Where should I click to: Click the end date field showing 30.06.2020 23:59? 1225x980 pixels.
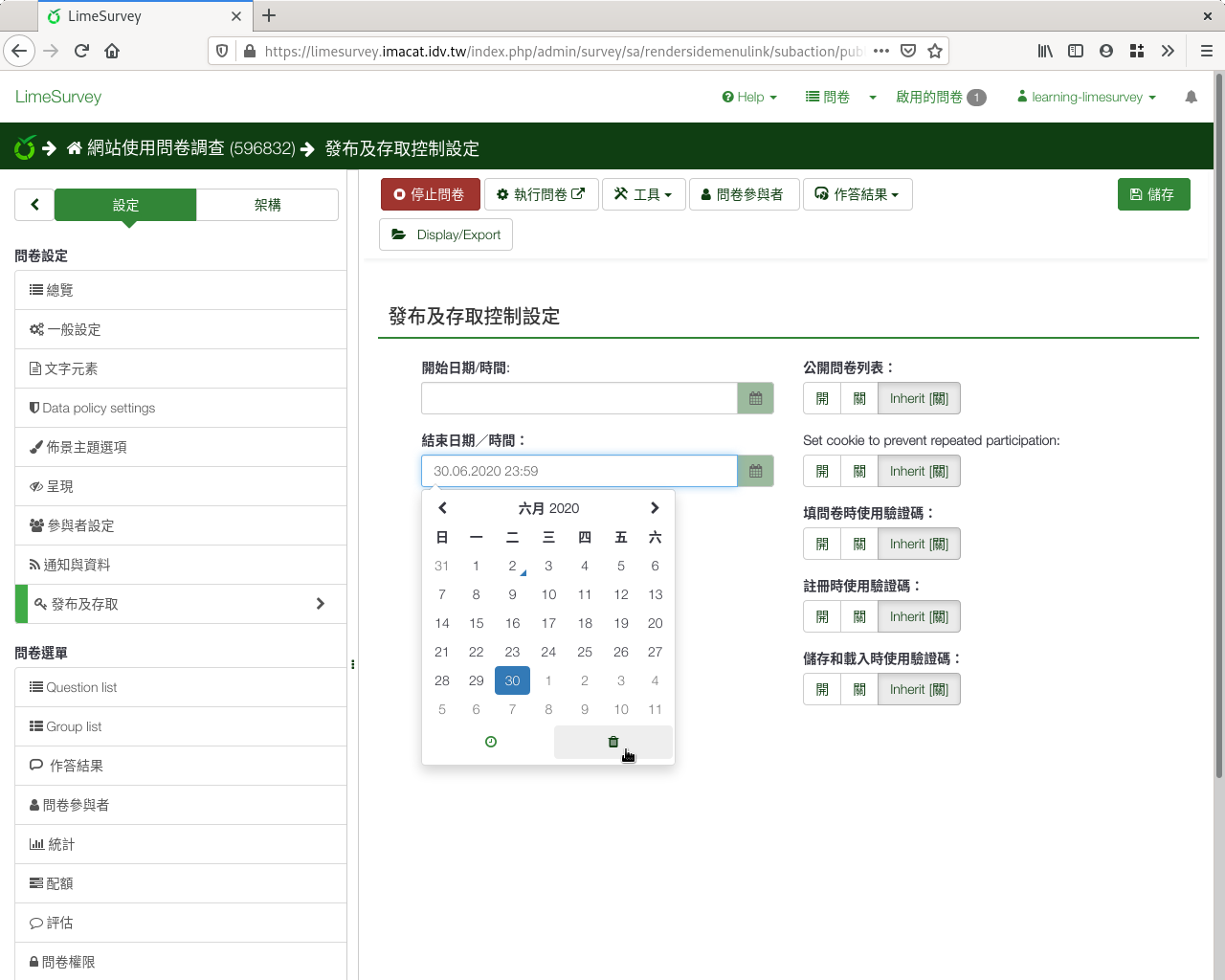tap(579, 471)
